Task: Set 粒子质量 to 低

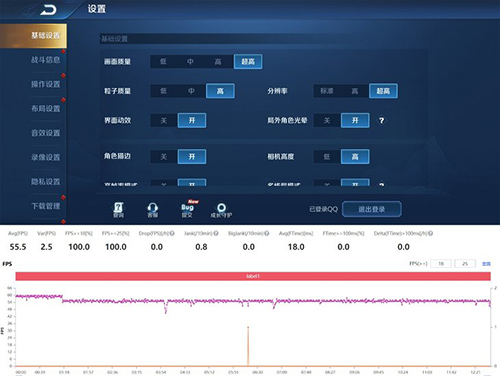Action: (x=164, y=91)
